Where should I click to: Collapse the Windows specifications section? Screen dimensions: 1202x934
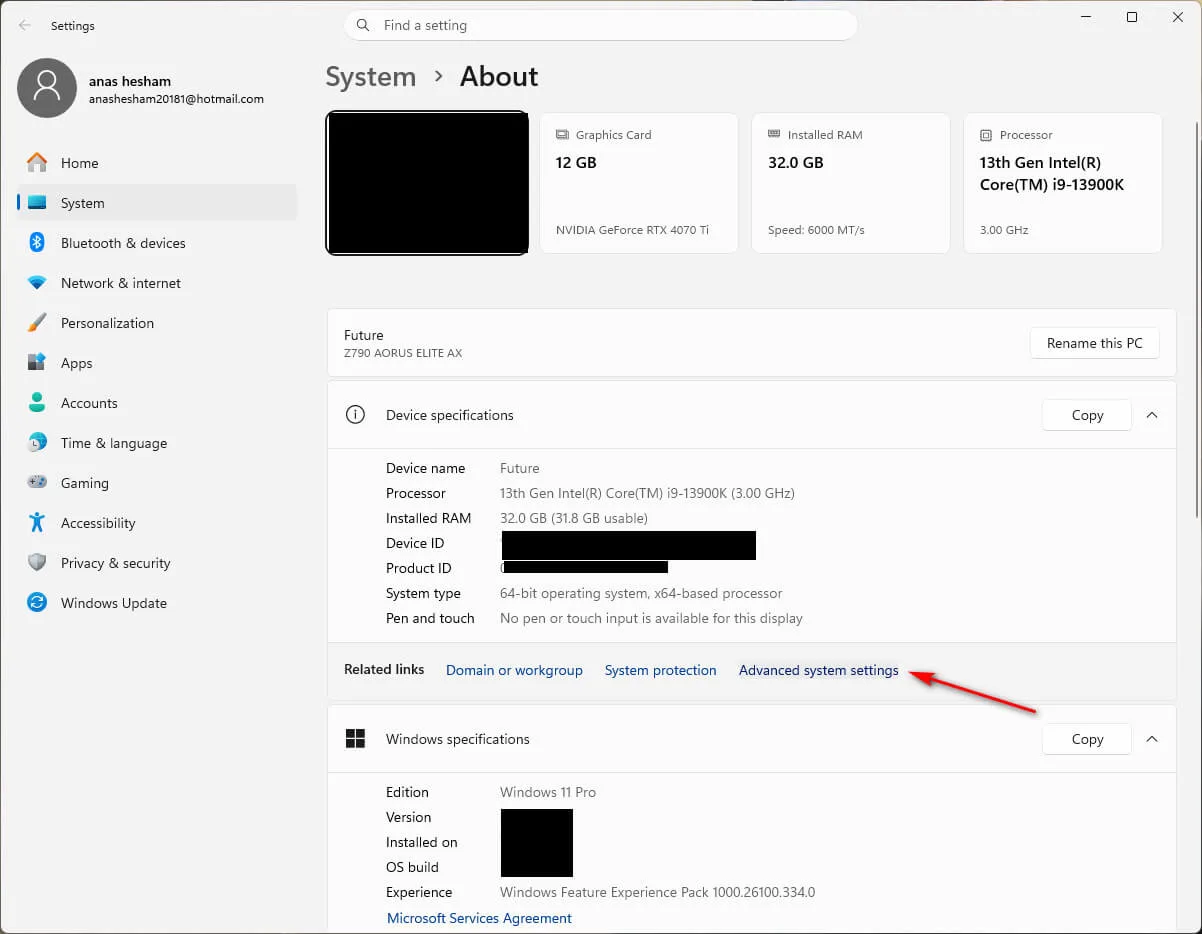click(x=1152, y=739)
